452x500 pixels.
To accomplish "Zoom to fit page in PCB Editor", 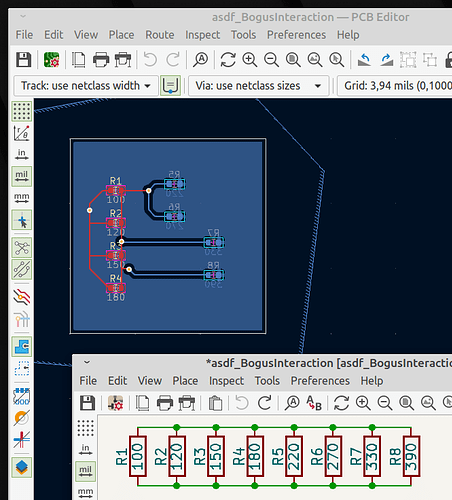I will click(293, 60).
